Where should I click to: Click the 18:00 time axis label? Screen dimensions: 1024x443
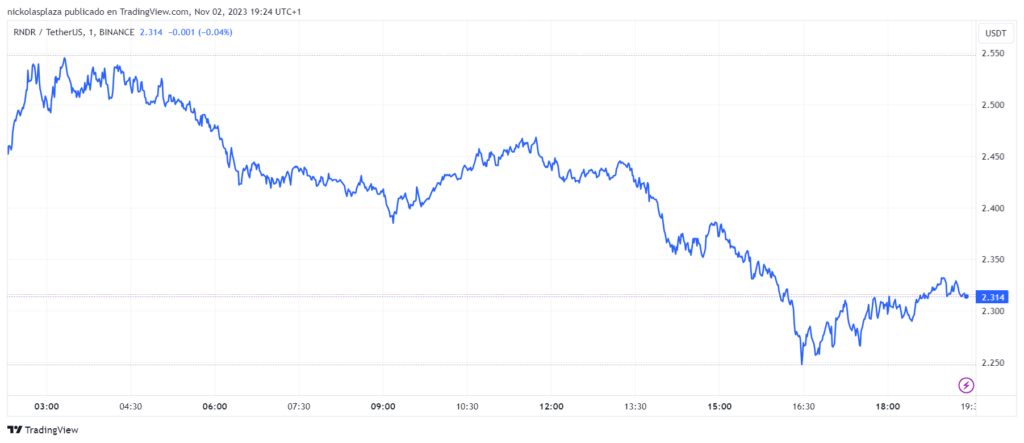click(888, 406)
